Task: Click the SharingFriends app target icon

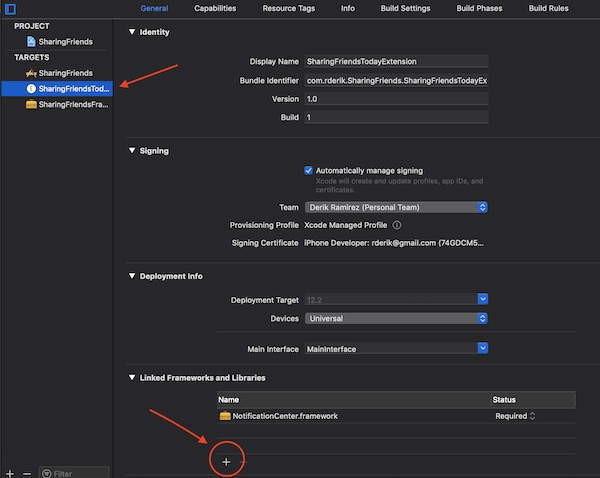Action: click(31, 73)
